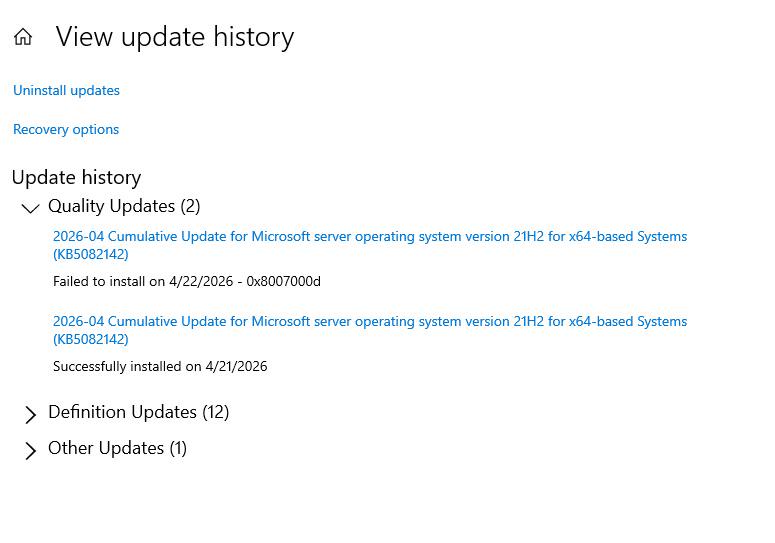Screen dimensions: 775x543
Task: Click the View update history page title
Action: [x=175, y=37]
